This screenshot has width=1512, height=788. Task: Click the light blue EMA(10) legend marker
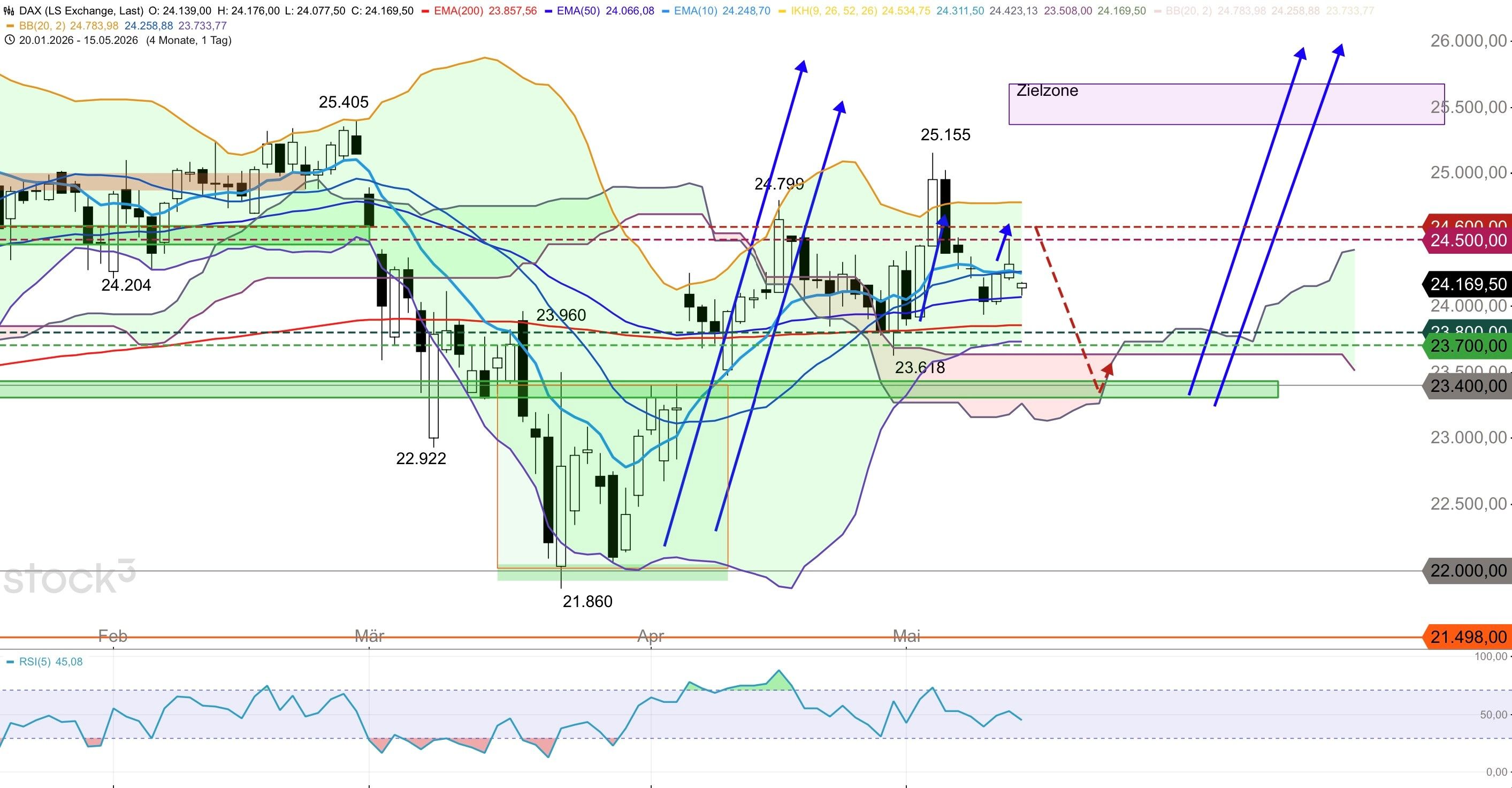666,11
